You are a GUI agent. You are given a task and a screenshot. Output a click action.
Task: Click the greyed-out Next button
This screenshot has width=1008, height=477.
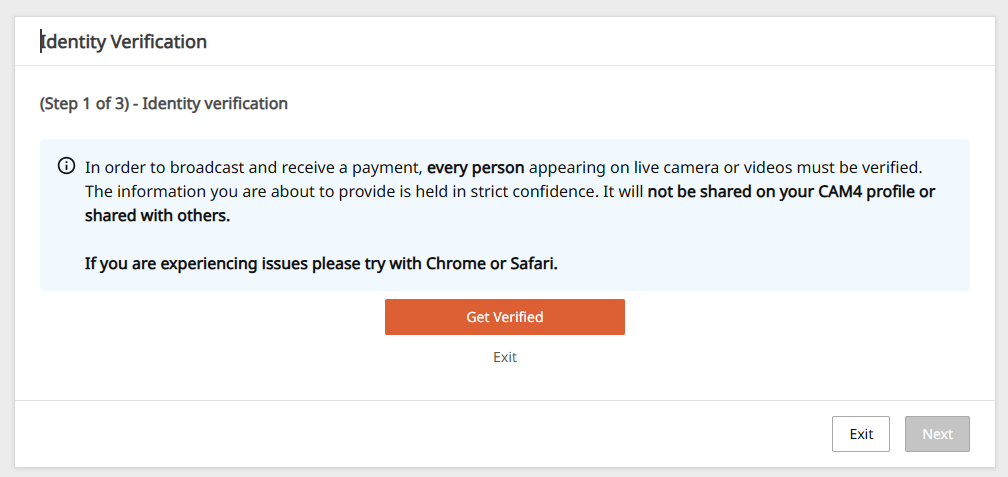point(937,434)
